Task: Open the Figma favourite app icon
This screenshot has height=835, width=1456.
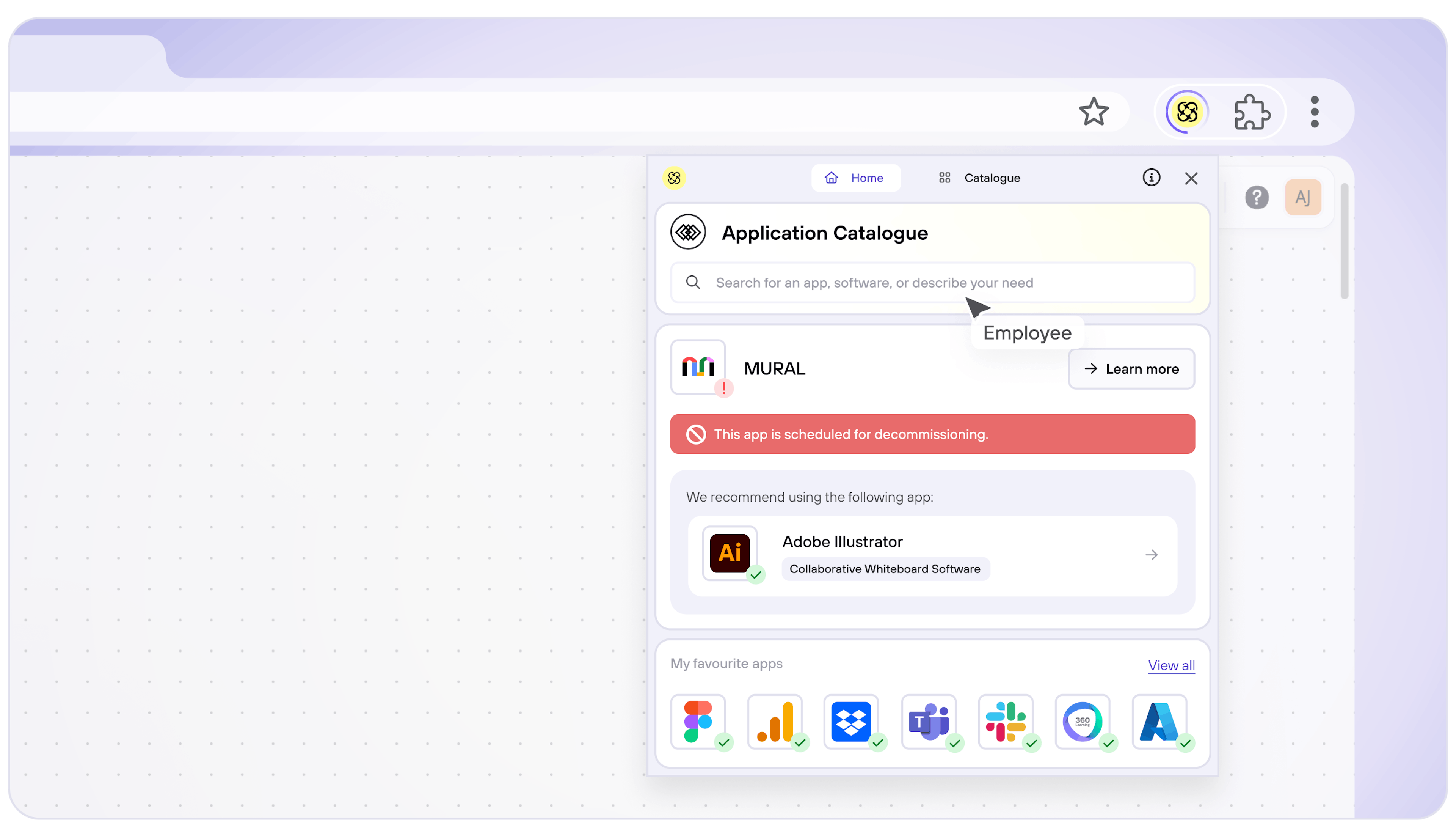Action: [x=698, y=722]
